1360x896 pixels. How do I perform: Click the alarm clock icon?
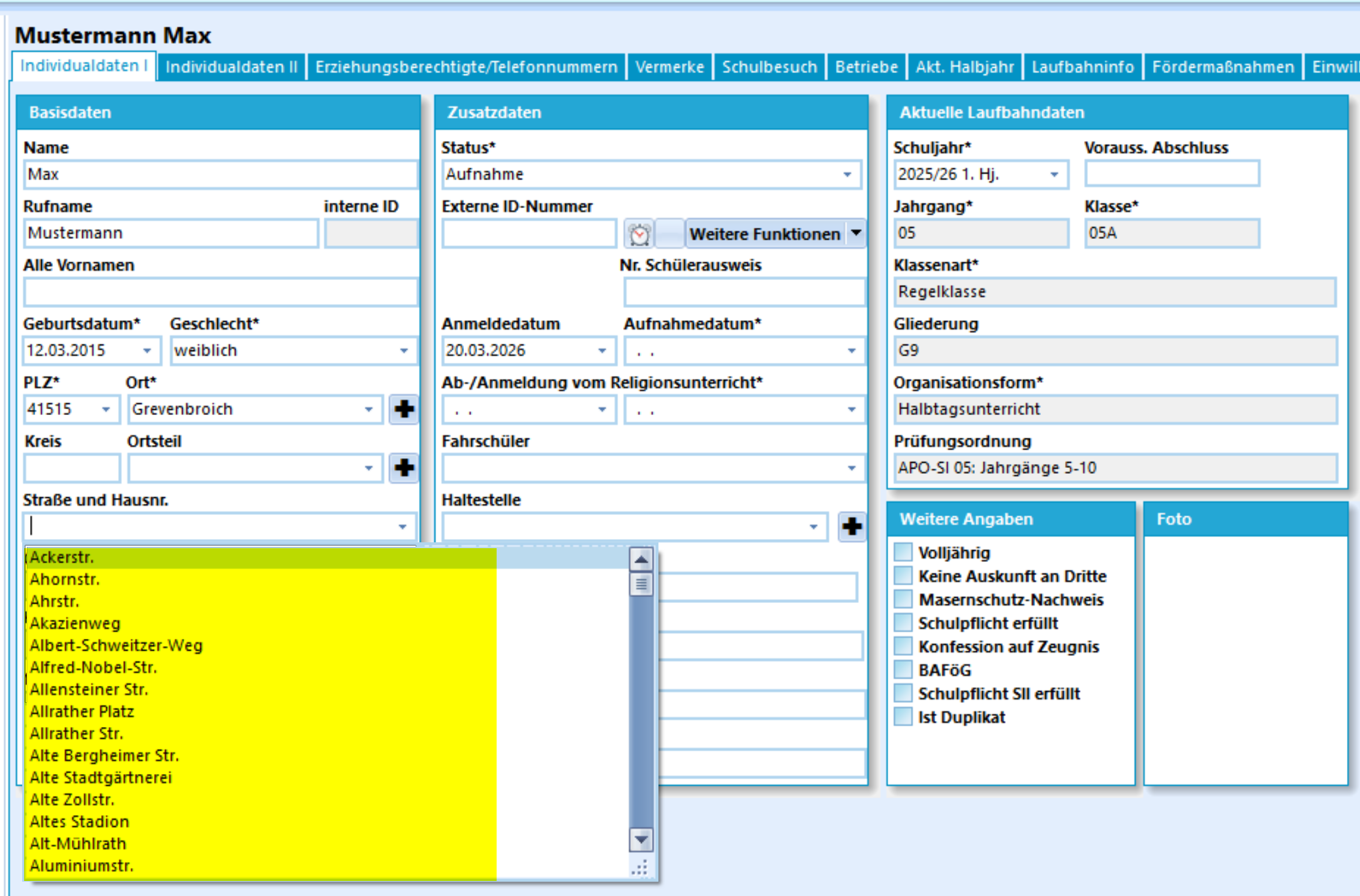[639, 234]
